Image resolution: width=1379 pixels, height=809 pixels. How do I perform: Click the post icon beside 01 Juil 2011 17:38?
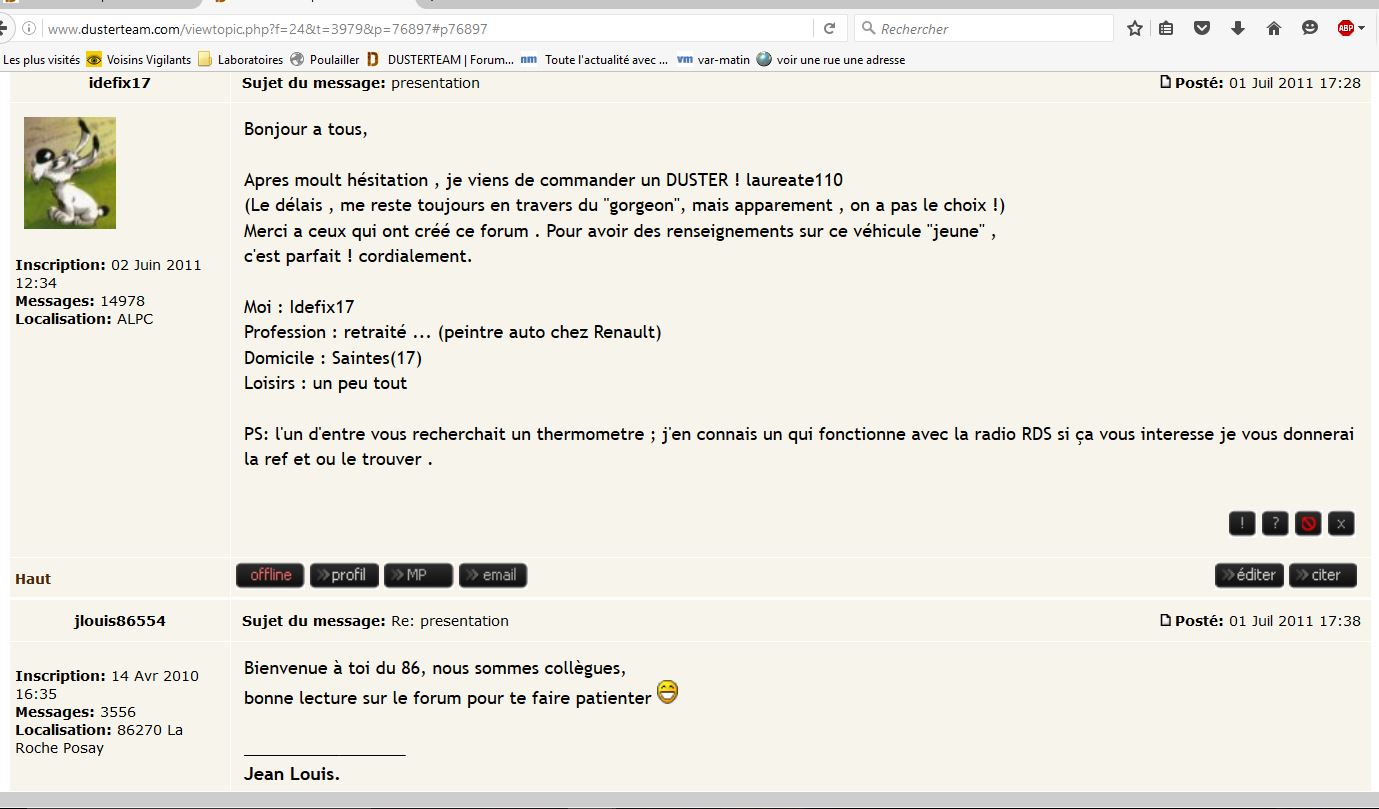[x=1165, y=620]
